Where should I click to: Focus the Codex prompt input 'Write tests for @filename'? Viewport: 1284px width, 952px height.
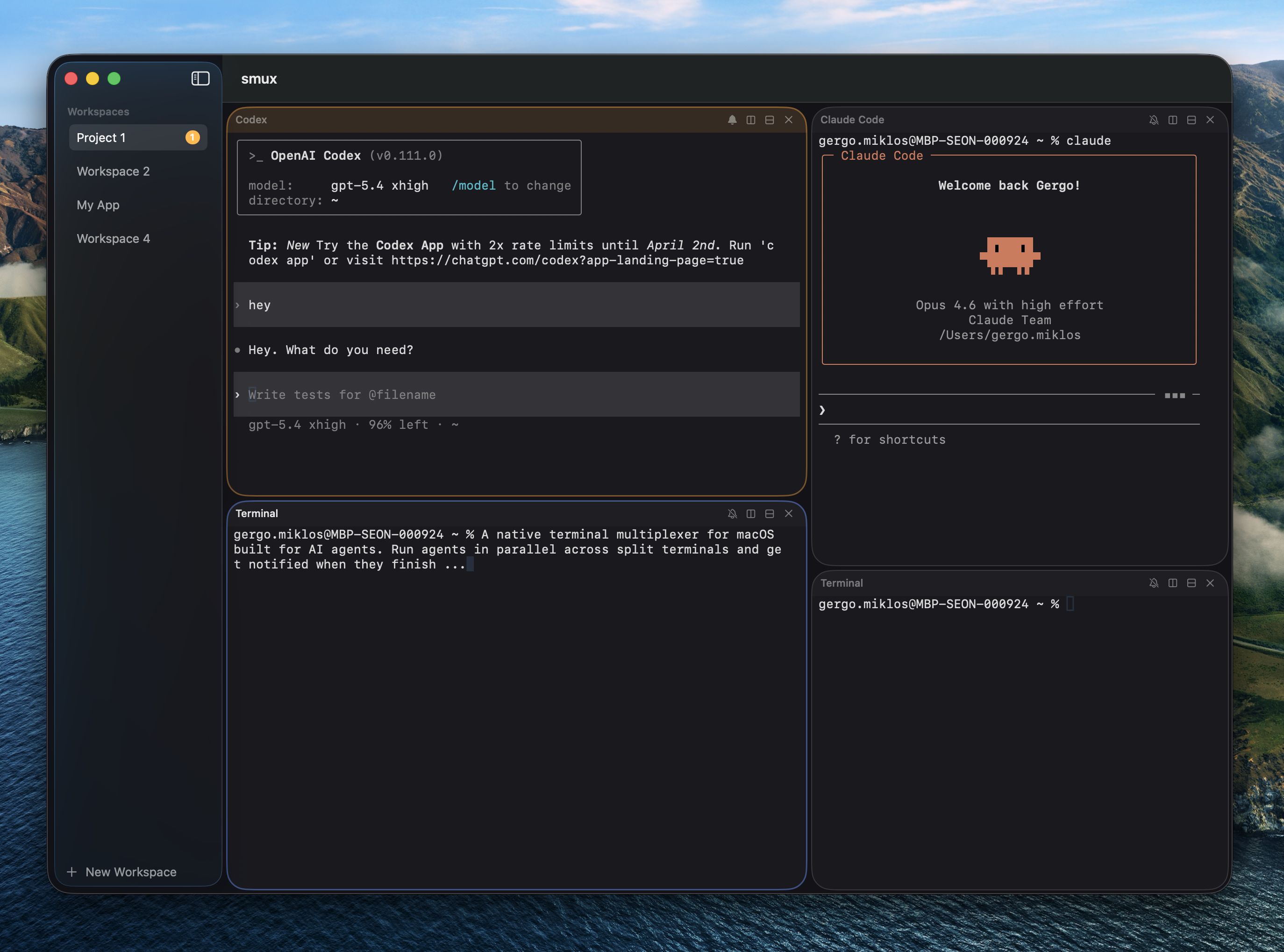[516, 395]
